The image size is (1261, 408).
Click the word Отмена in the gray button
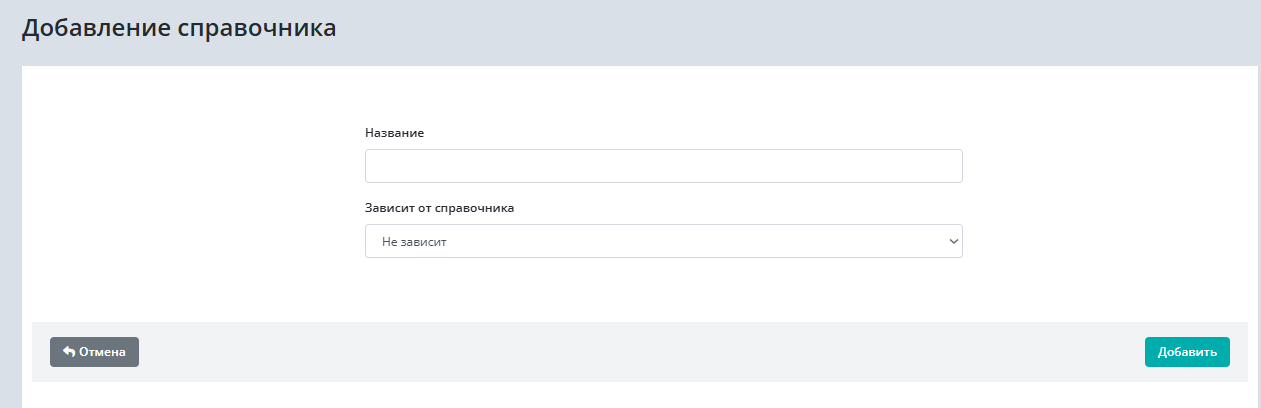pos(103,352)
